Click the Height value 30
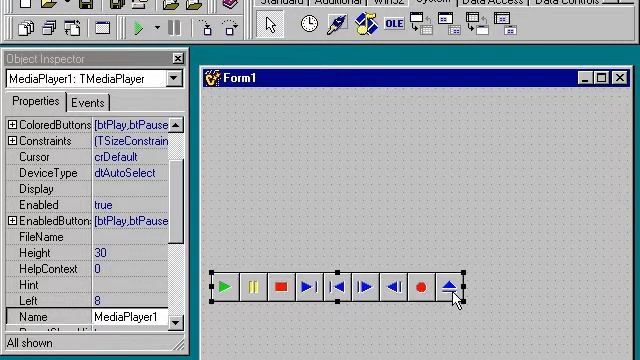Viewport: 640px width, 360px height. coord(100,253)
